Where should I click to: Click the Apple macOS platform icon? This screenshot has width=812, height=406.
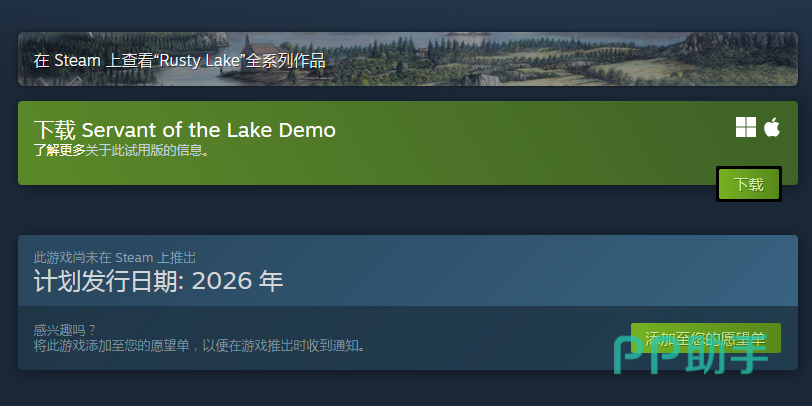772,126
